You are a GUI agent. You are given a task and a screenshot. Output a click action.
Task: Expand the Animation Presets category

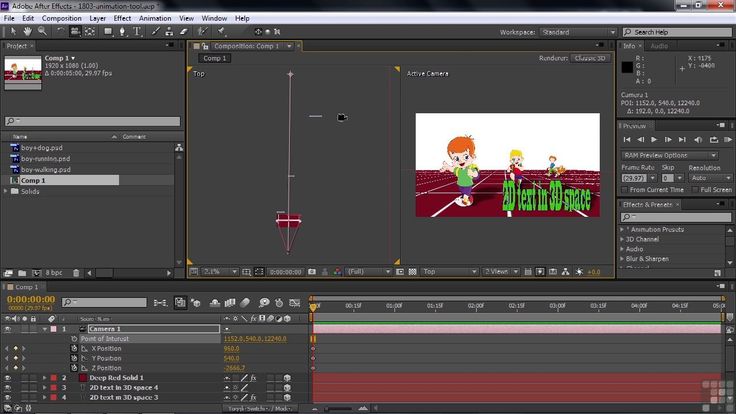tap(622, 230)
